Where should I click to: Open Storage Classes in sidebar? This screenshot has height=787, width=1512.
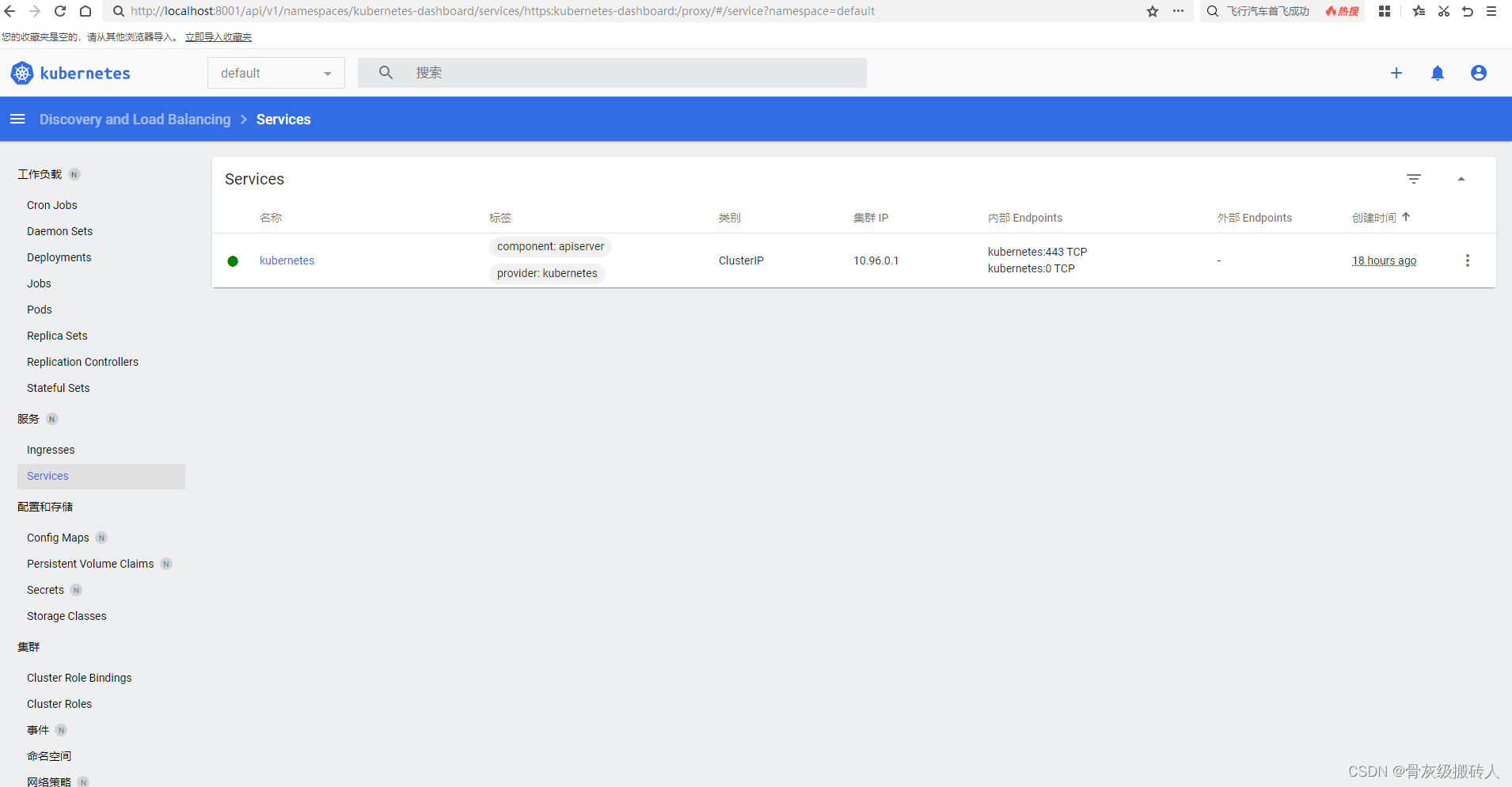point(66,616)
